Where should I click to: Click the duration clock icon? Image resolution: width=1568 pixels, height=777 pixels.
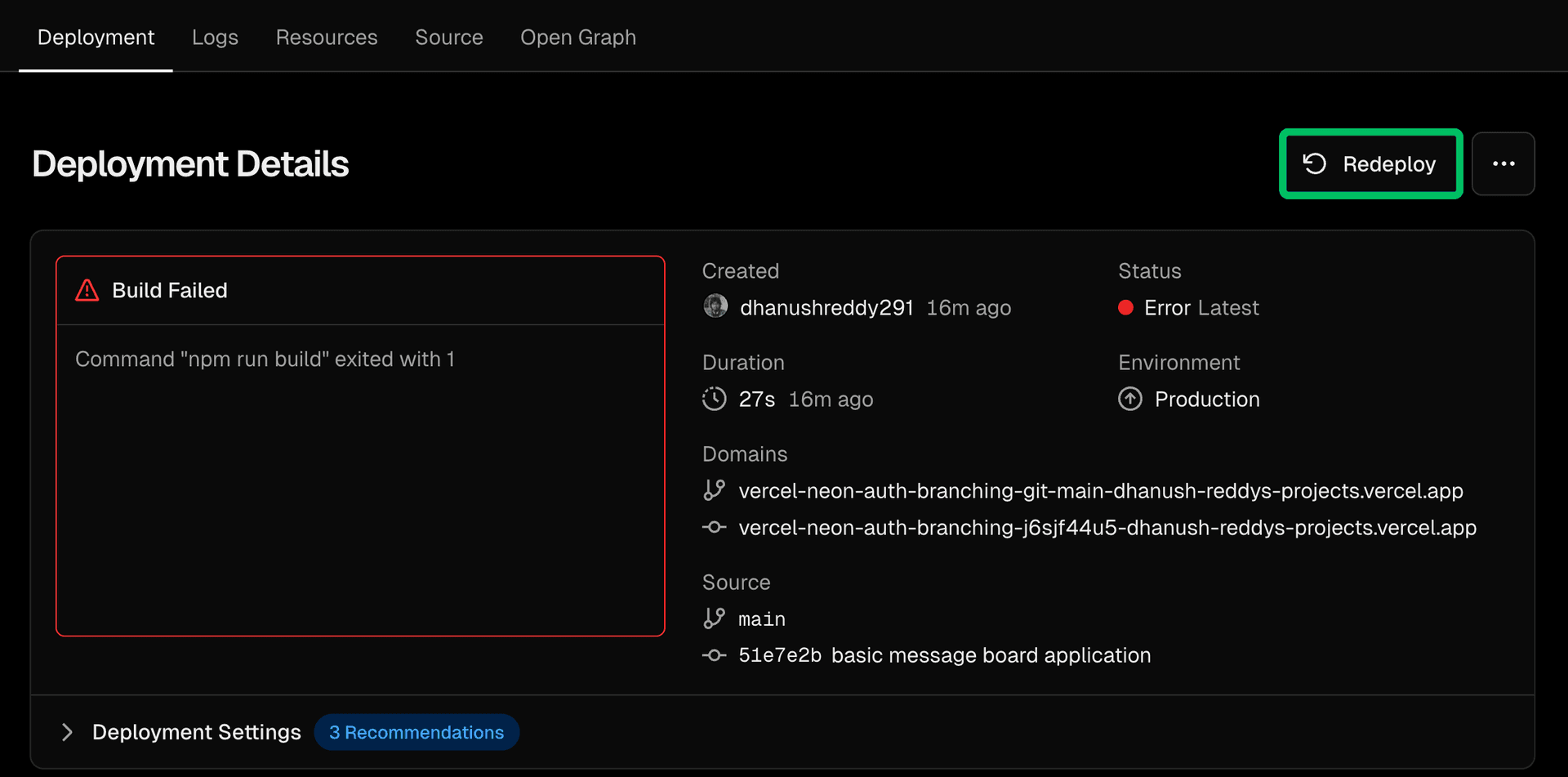coord(714,399)
